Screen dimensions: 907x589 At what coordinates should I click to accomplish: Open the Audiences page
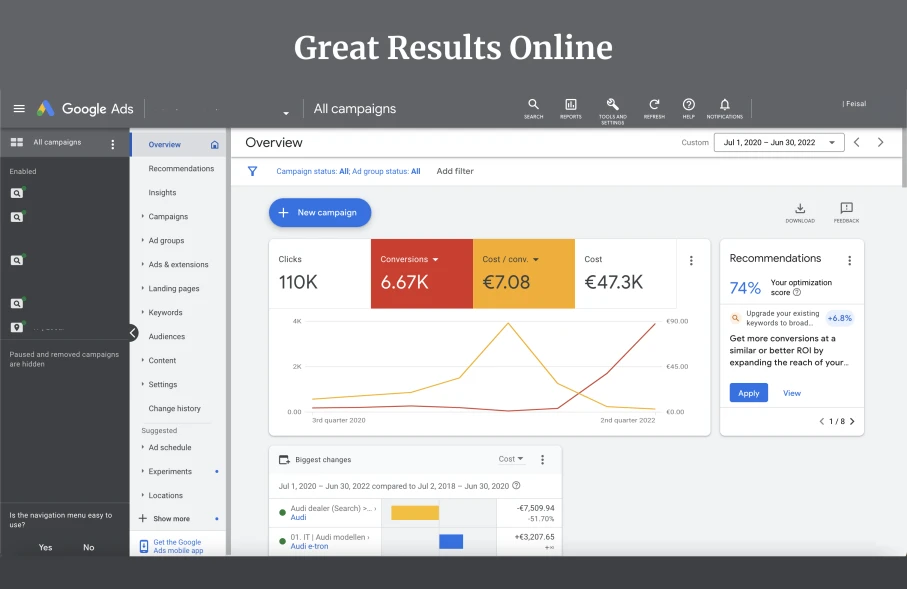tap(167, 336)
